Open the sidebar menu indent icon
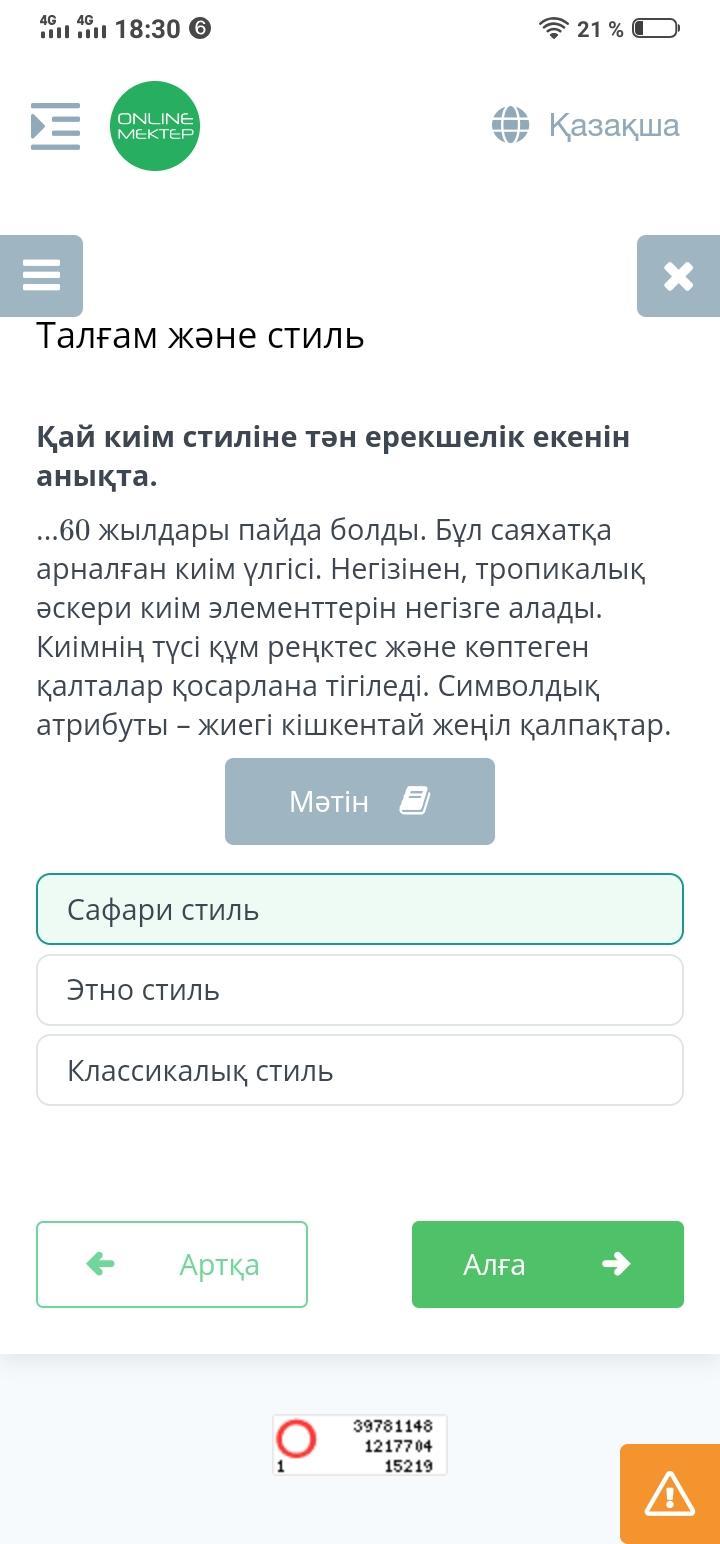Image resolution: width=720 pixels, height=1544 pixels. 55,126
